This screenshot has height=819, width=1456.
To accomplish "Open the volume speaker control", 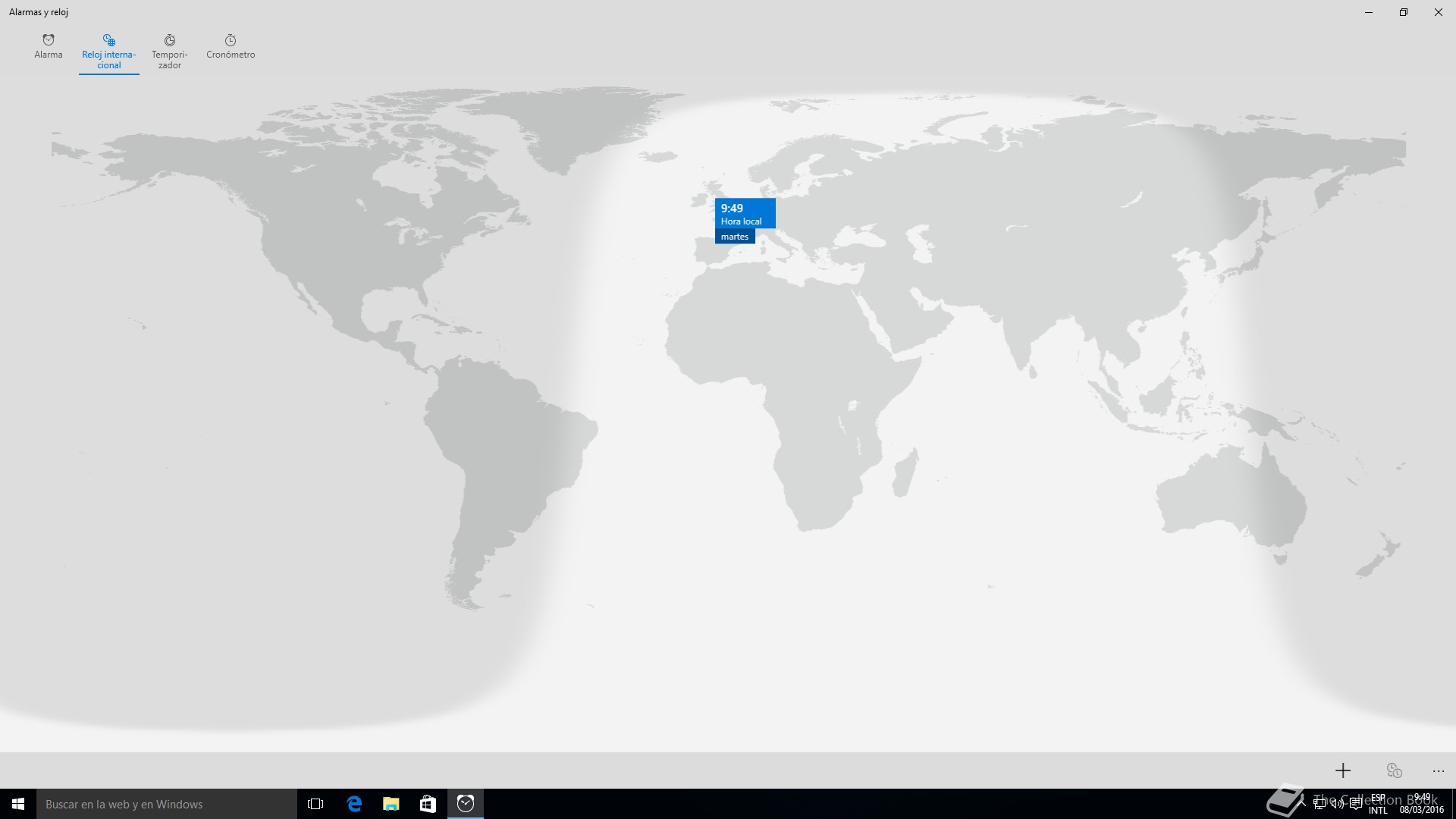I will [1337, 804].
